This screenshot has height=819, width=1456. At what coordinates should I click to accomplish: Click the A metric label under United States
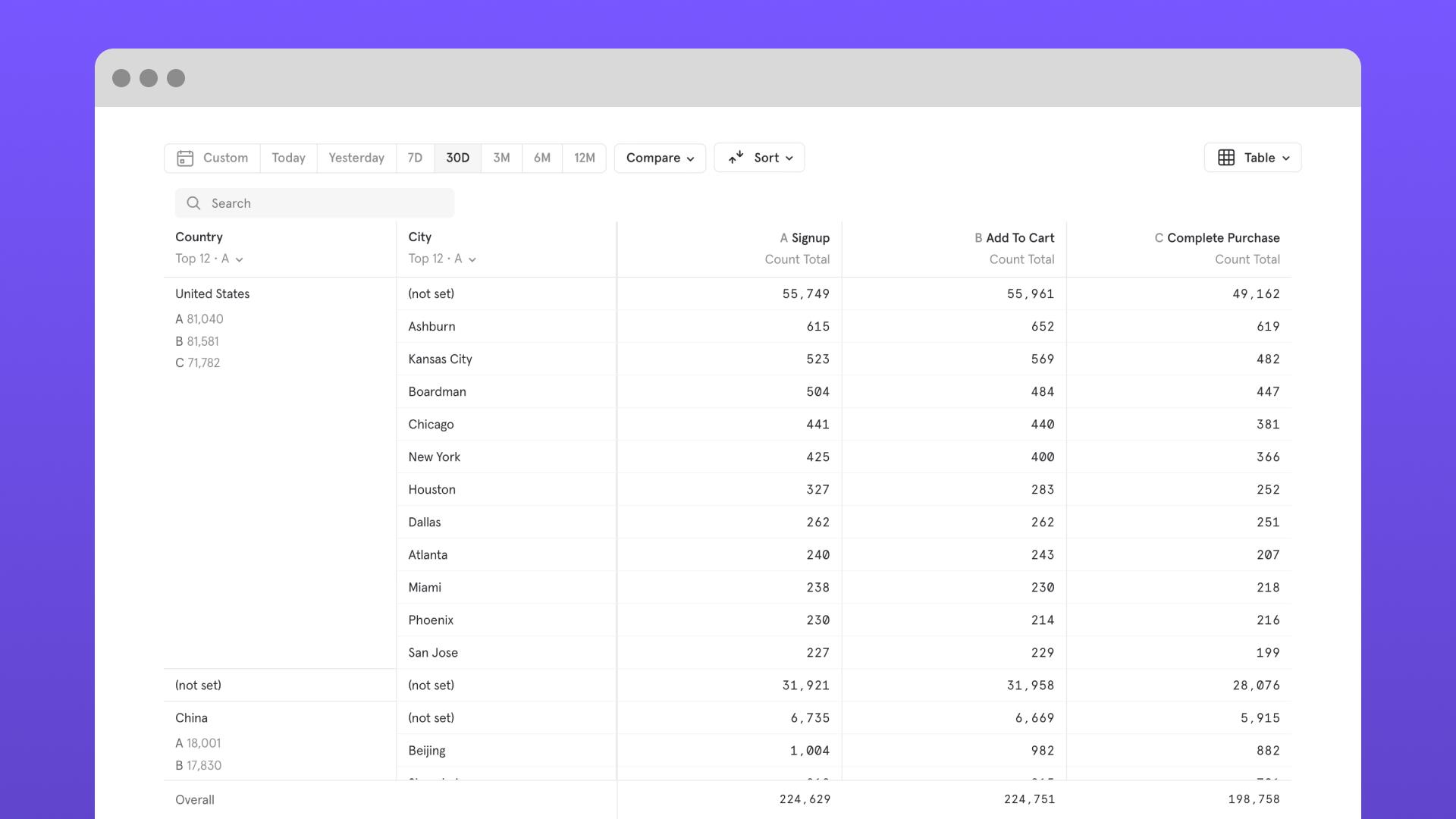[x=199, y=318]
